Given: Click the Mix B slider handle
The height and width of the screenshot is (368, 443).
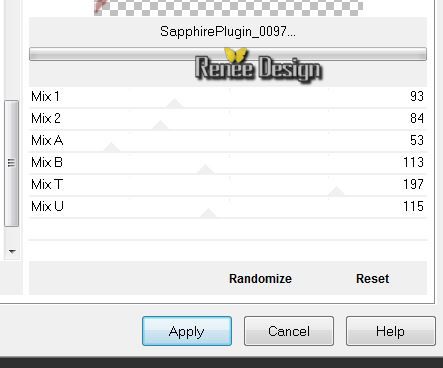Looking at the screenshot, I should (205, 169).
